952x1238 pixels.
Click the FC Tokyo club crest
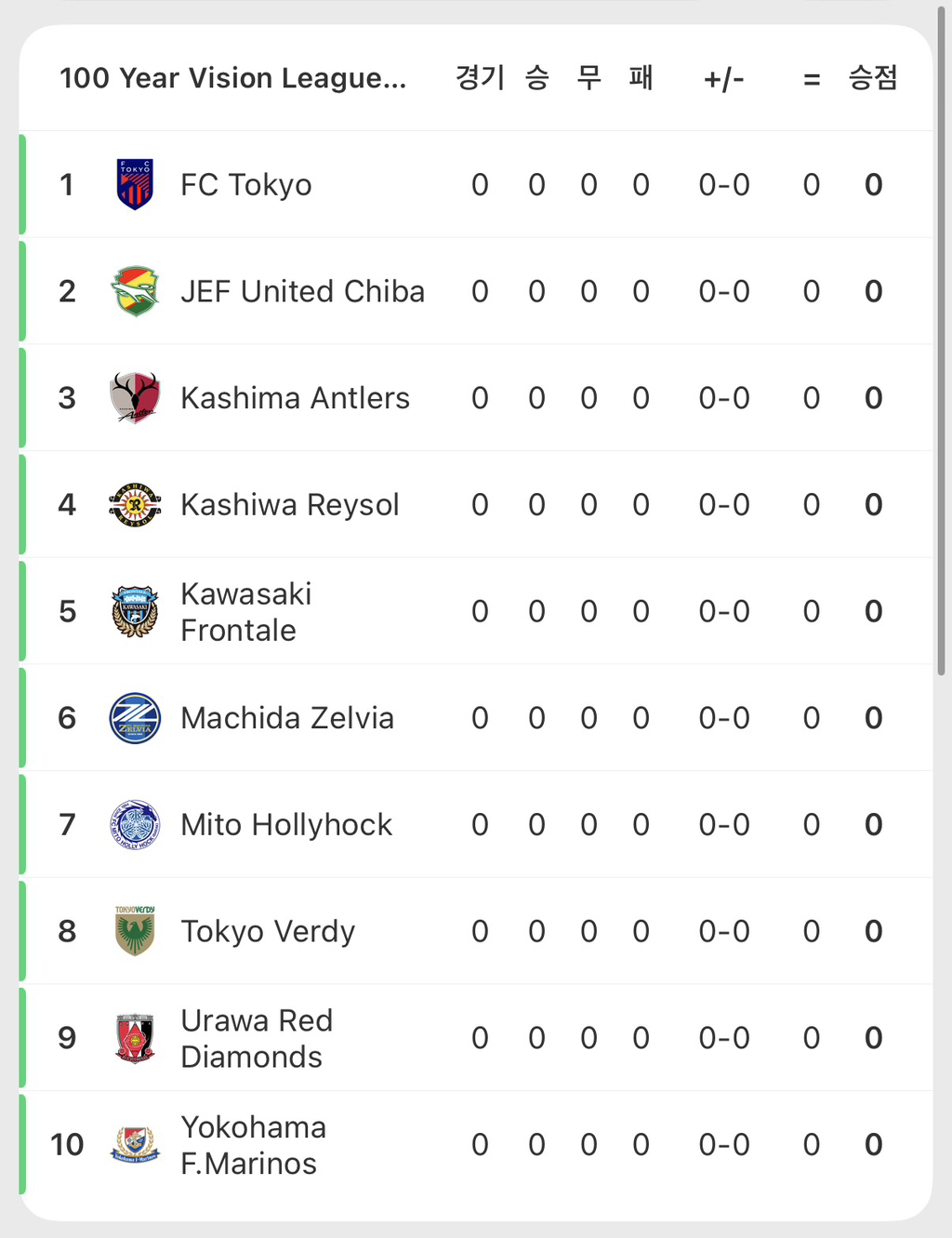tap(135, 184)
